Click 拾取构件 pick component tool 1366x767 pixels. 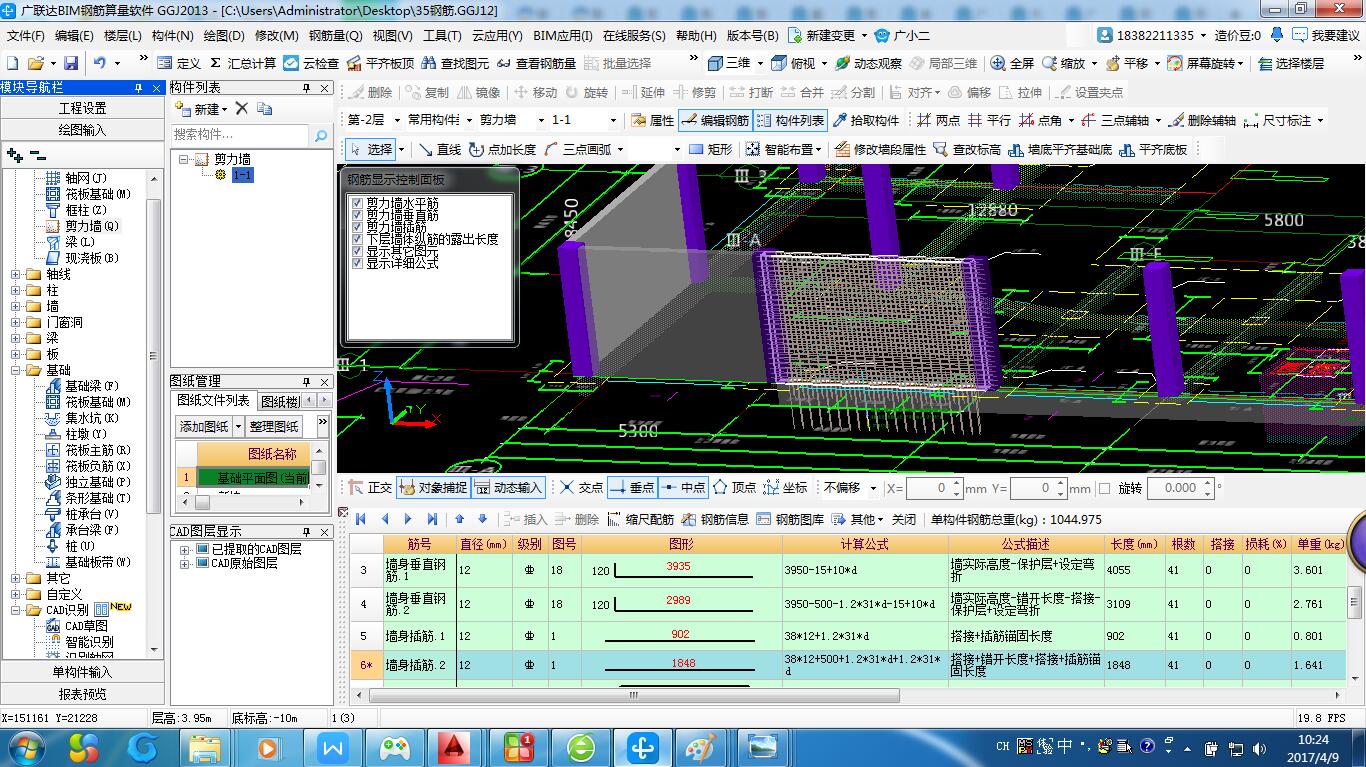pyautogui.click(x=866, y=120)
